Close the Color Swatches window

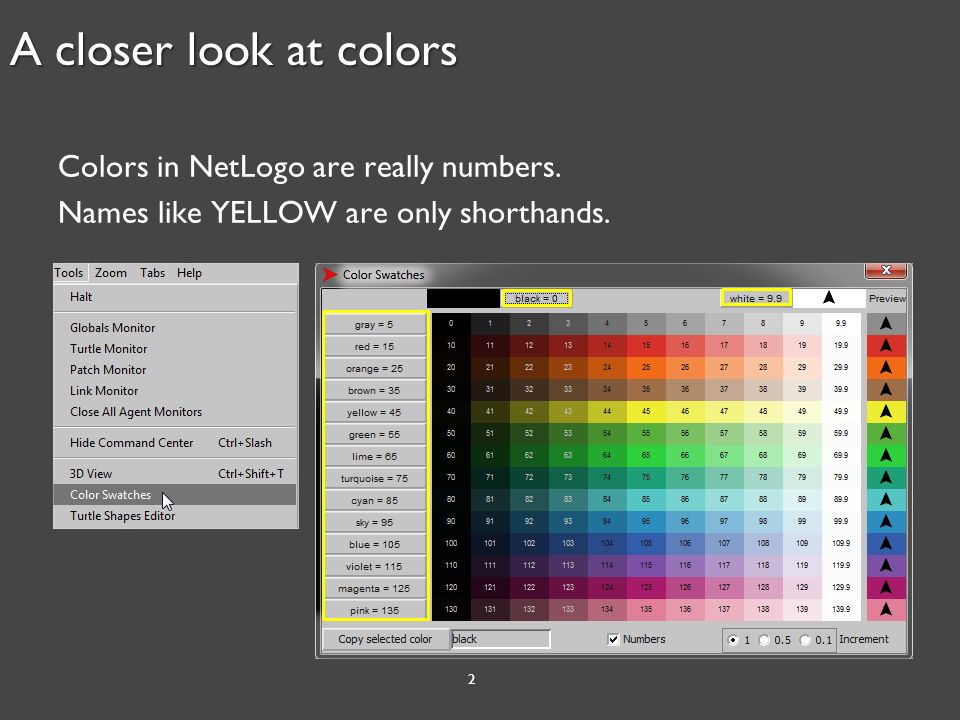[x=885, y=271]
